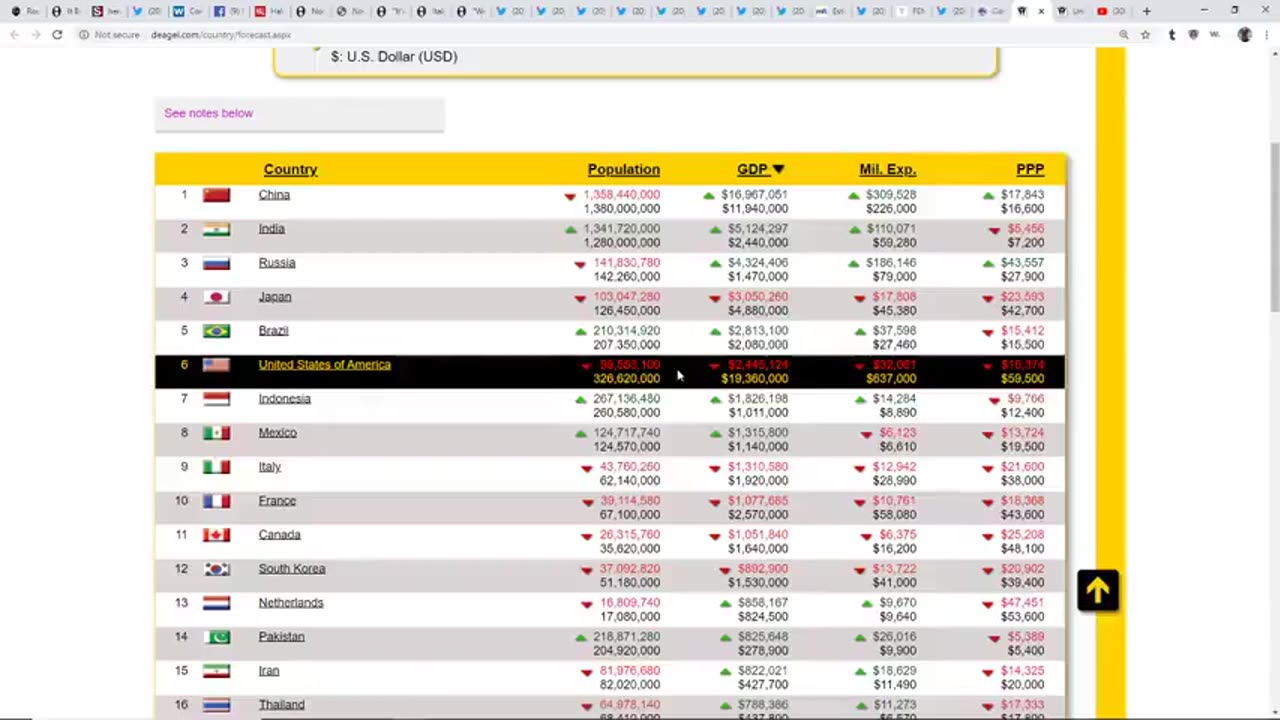
Task: Click the browser back arrow
Action: (x=14, y=34)
